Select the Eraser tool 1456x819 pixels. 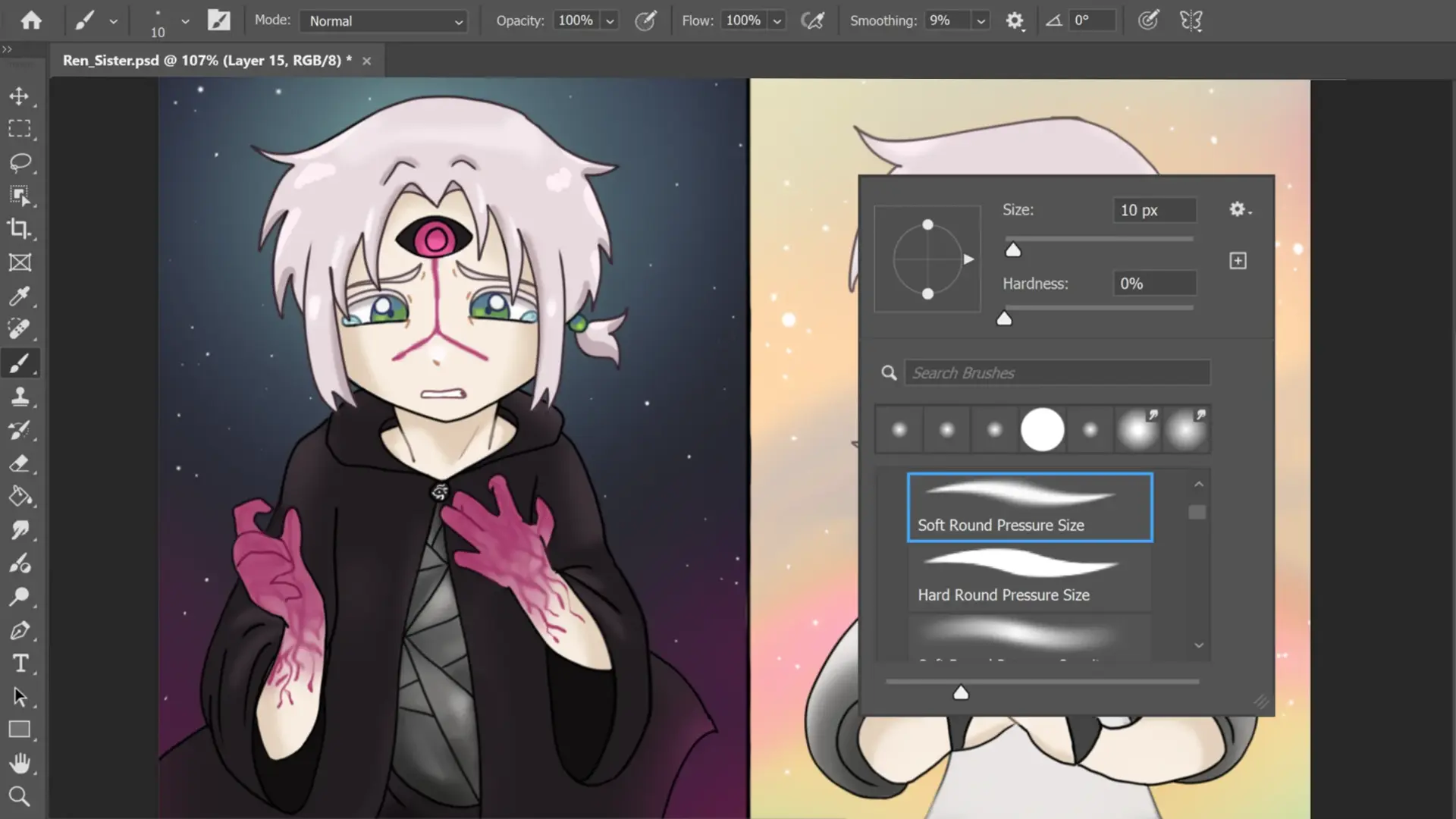tap(20, 463)
